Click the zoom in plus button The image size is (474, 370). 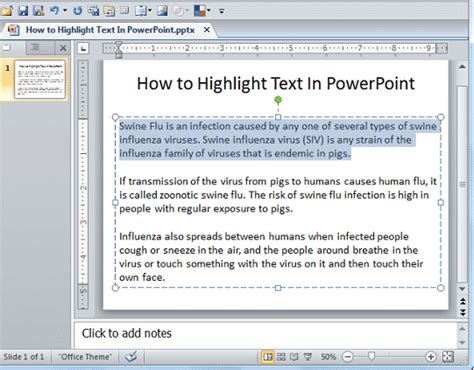[x=431, y=357]
